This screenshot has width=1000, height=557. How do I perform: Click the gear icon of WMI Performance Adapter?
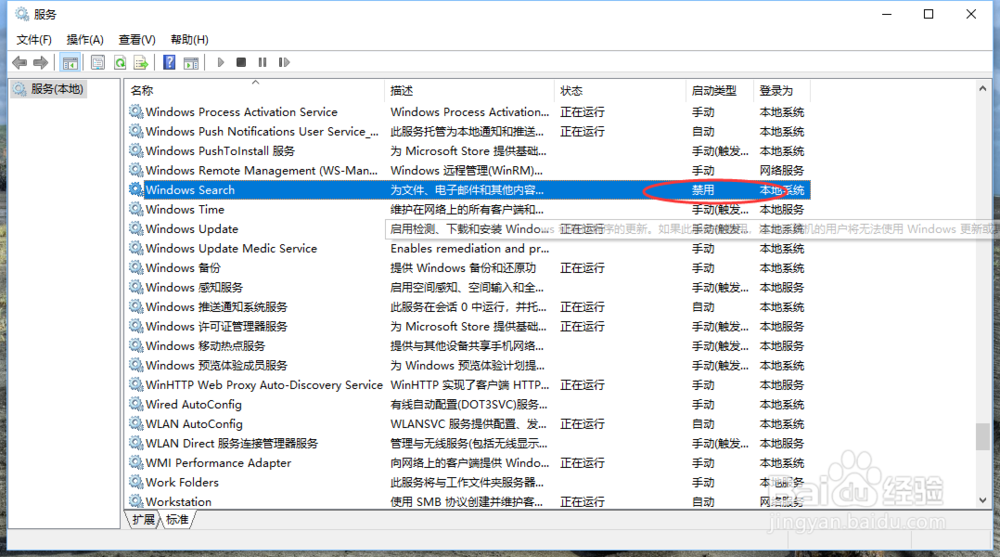135,462
